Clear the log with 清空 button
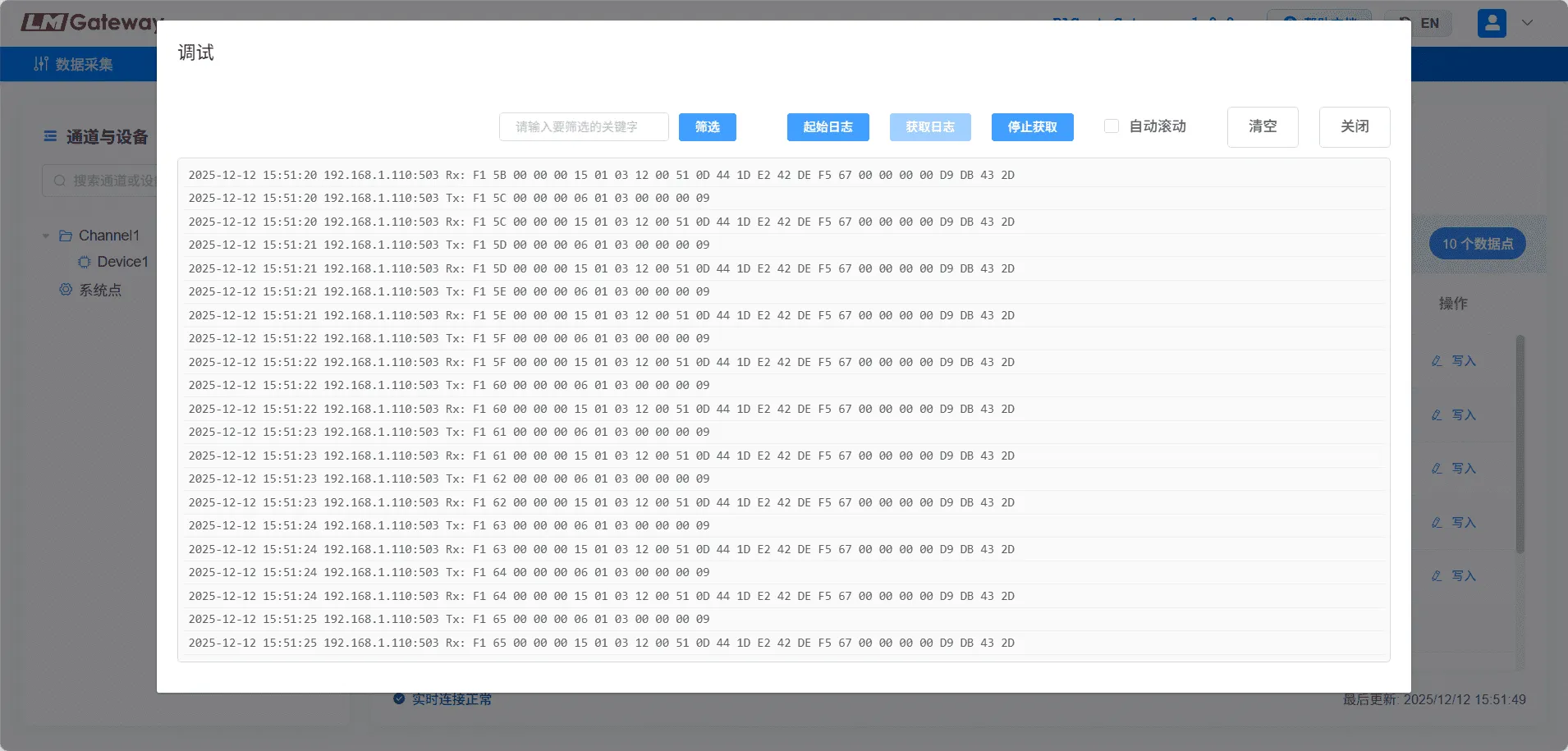Screen dimensions: 1568x751 tap(1262, 127)
